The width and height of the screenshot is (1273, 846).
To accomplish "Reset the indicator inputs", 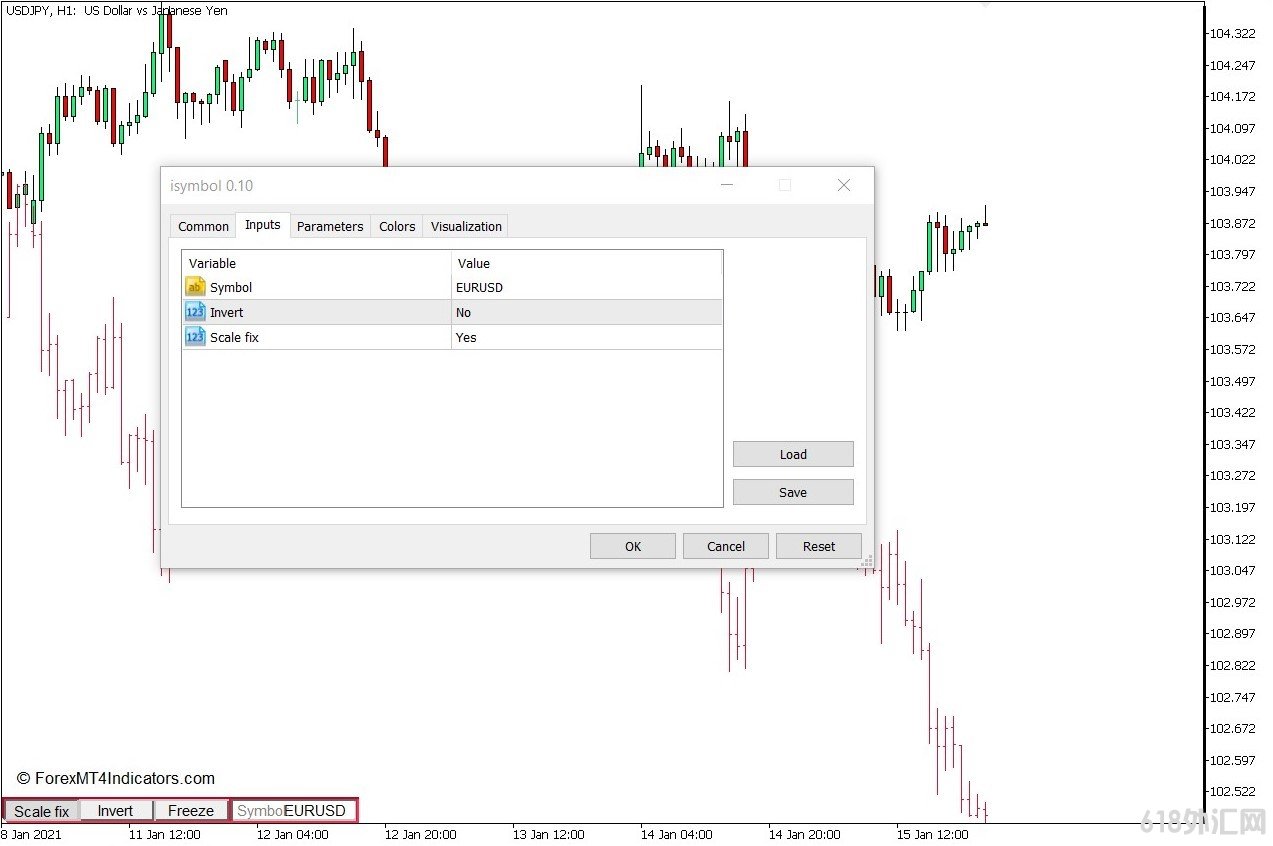I will pyautogui.click(x=819, y=546).
